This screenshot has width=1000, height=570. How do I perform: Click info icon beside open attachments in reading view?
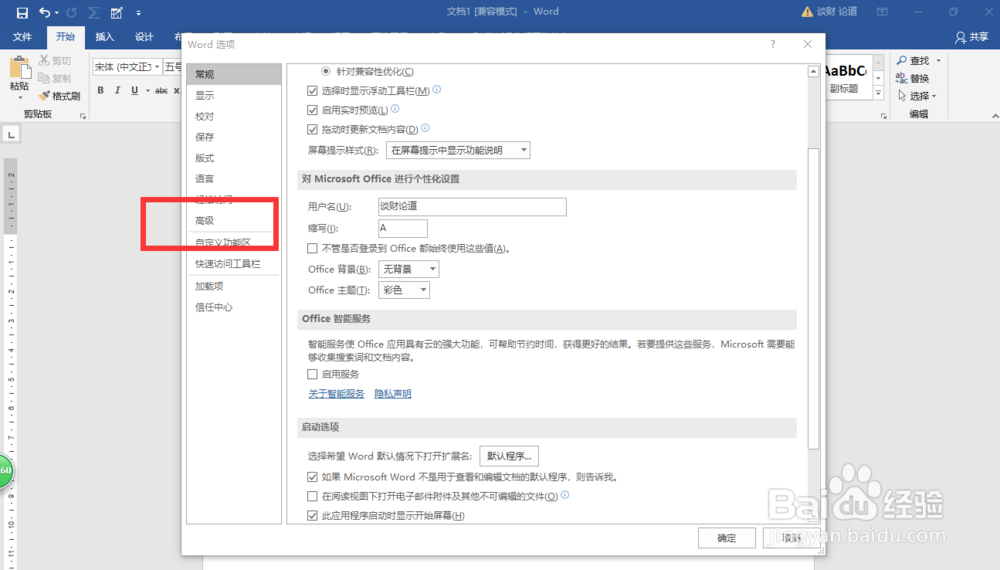[565, 495]
